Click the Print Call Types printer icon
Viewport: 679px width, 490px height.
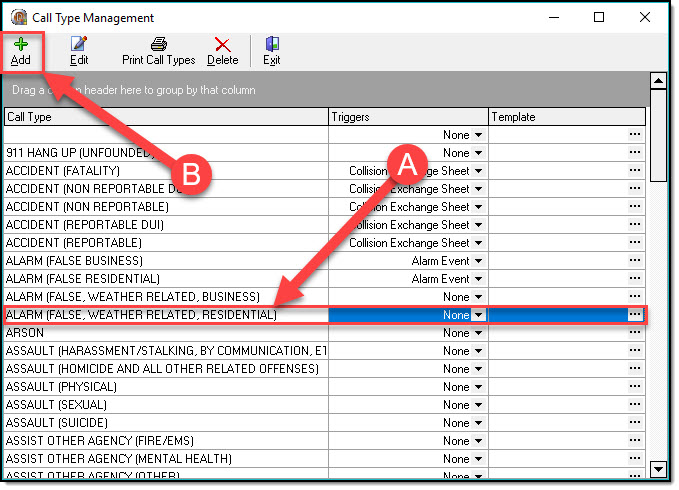click(158, 43)
